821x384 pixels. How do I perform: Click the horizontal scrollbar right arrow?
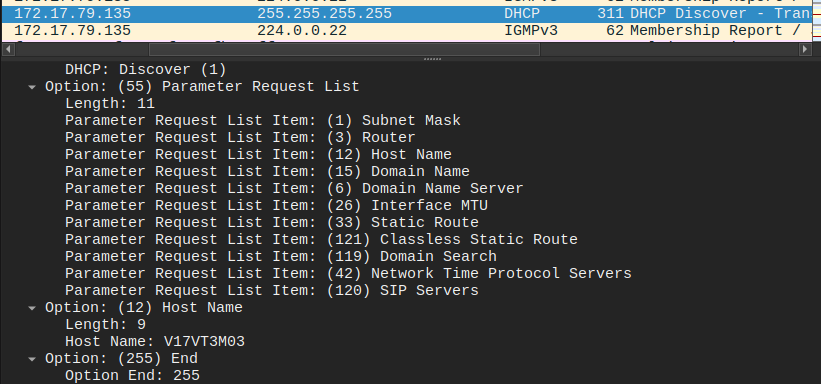coord(805,50)
